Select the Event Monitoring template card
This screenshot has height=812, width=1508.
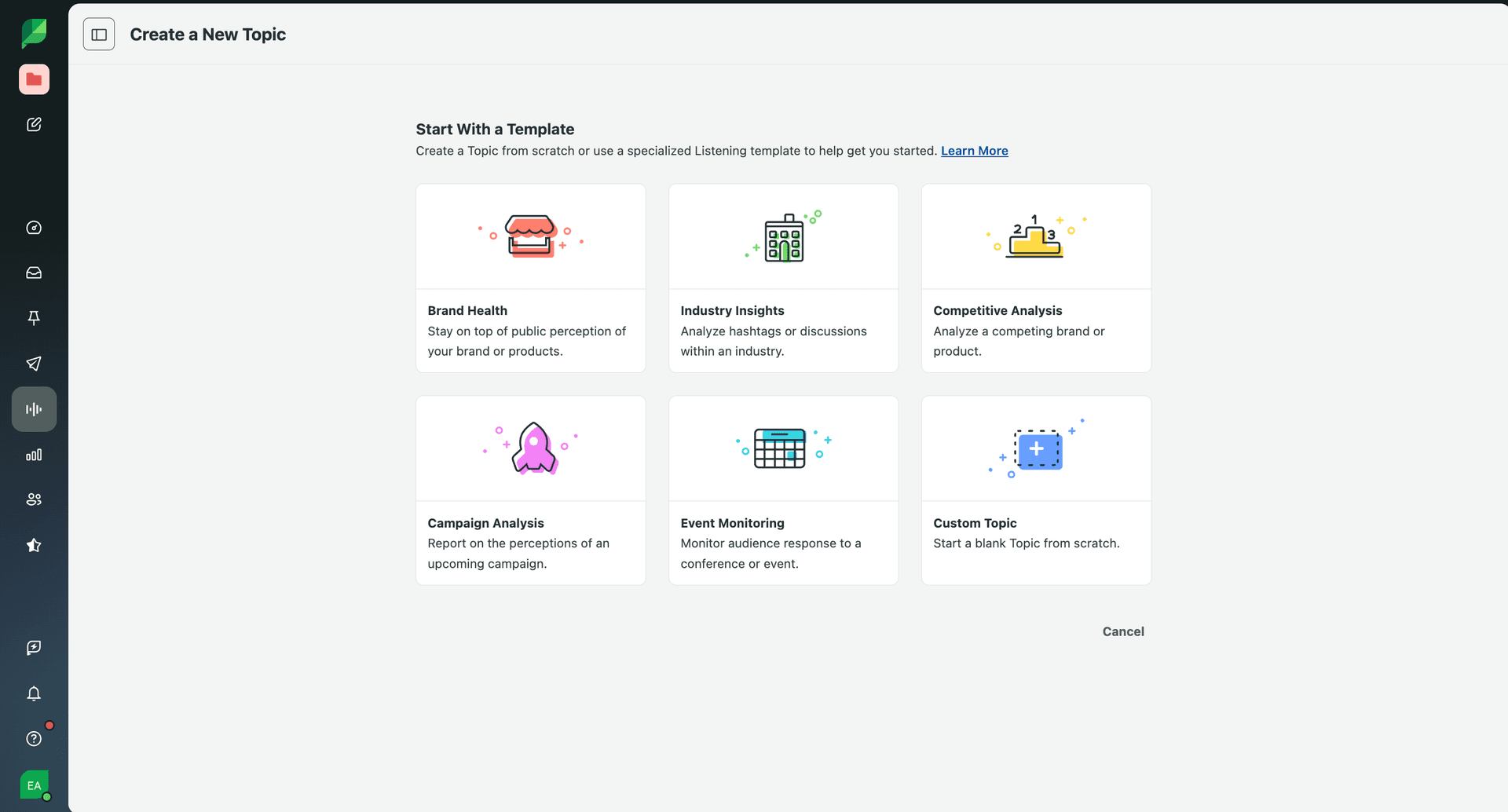[783, 490]
